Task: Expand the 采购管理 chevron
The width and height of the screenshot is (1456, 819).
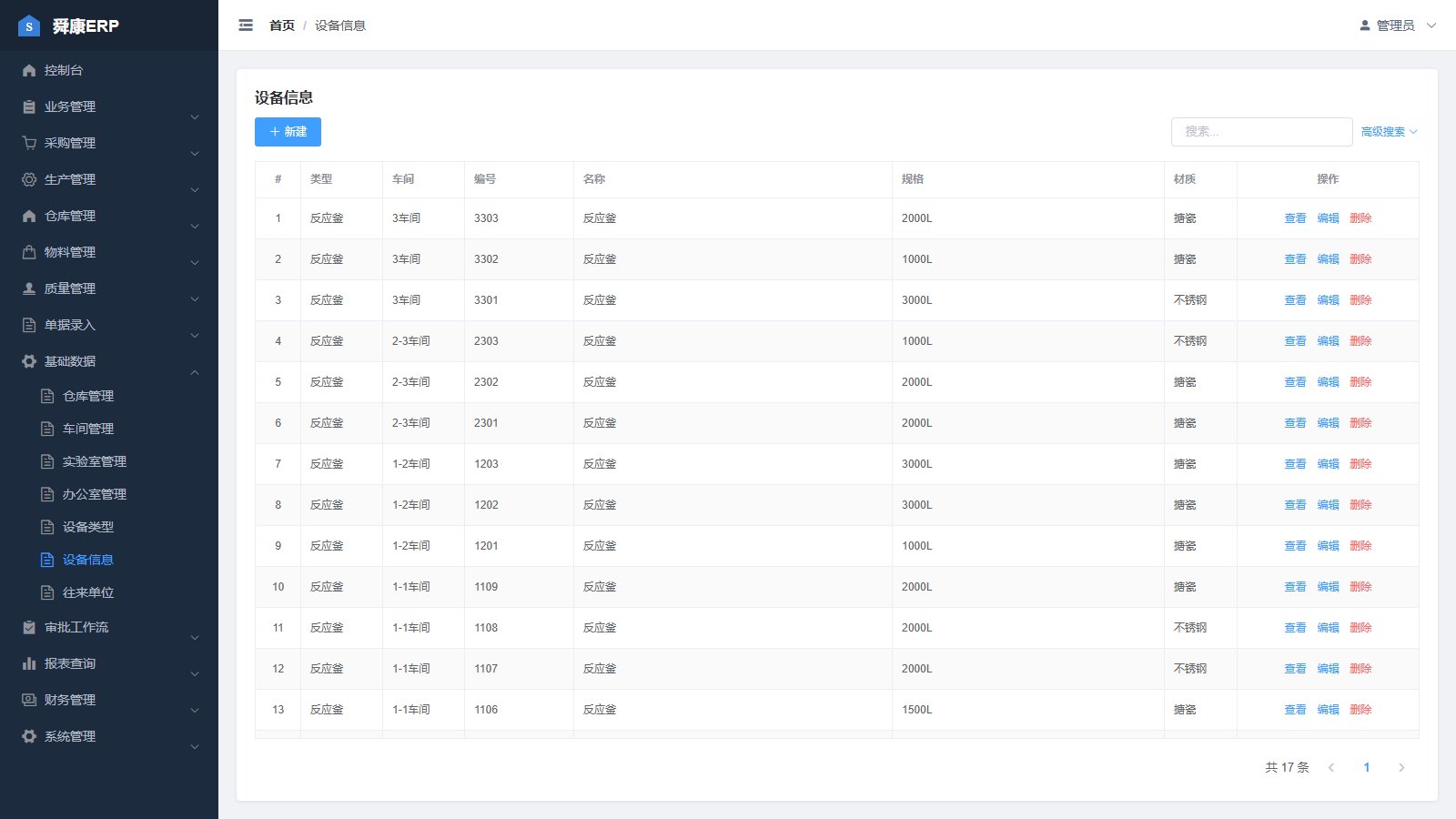Action: [x=195, y=154]
